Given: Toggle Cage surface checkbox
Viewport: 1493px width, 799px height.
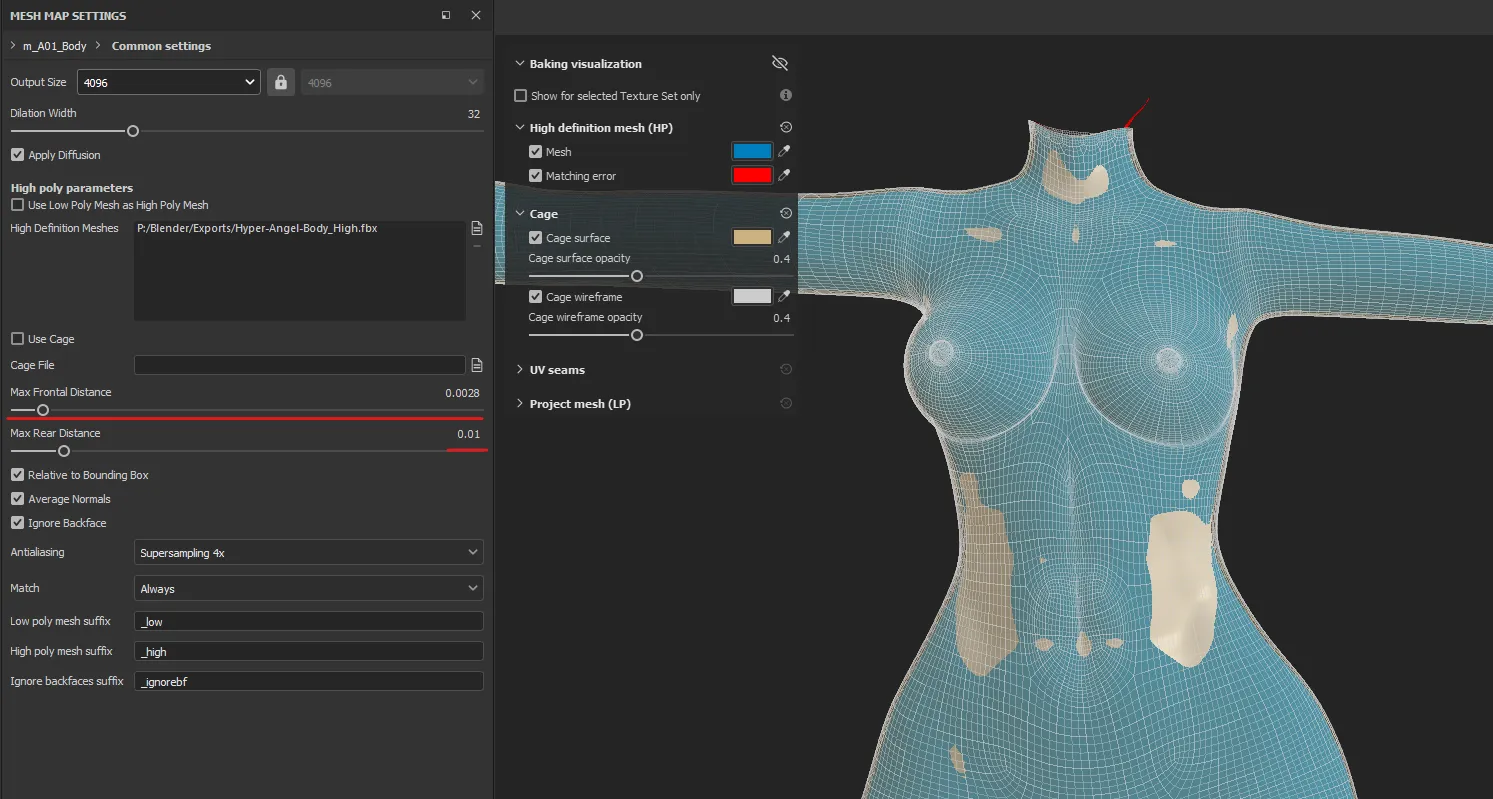Looking at the screenshot, I should pos(536,238).
